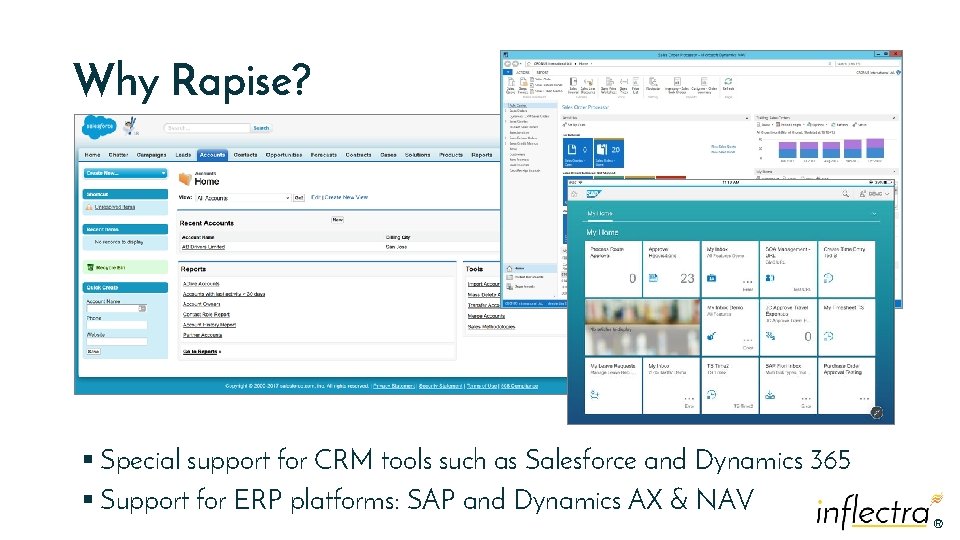The width and height of the screenshot is (960, 540).
Task: Open the top-row My Inbox tile in SAP
Action: point(729,268)
